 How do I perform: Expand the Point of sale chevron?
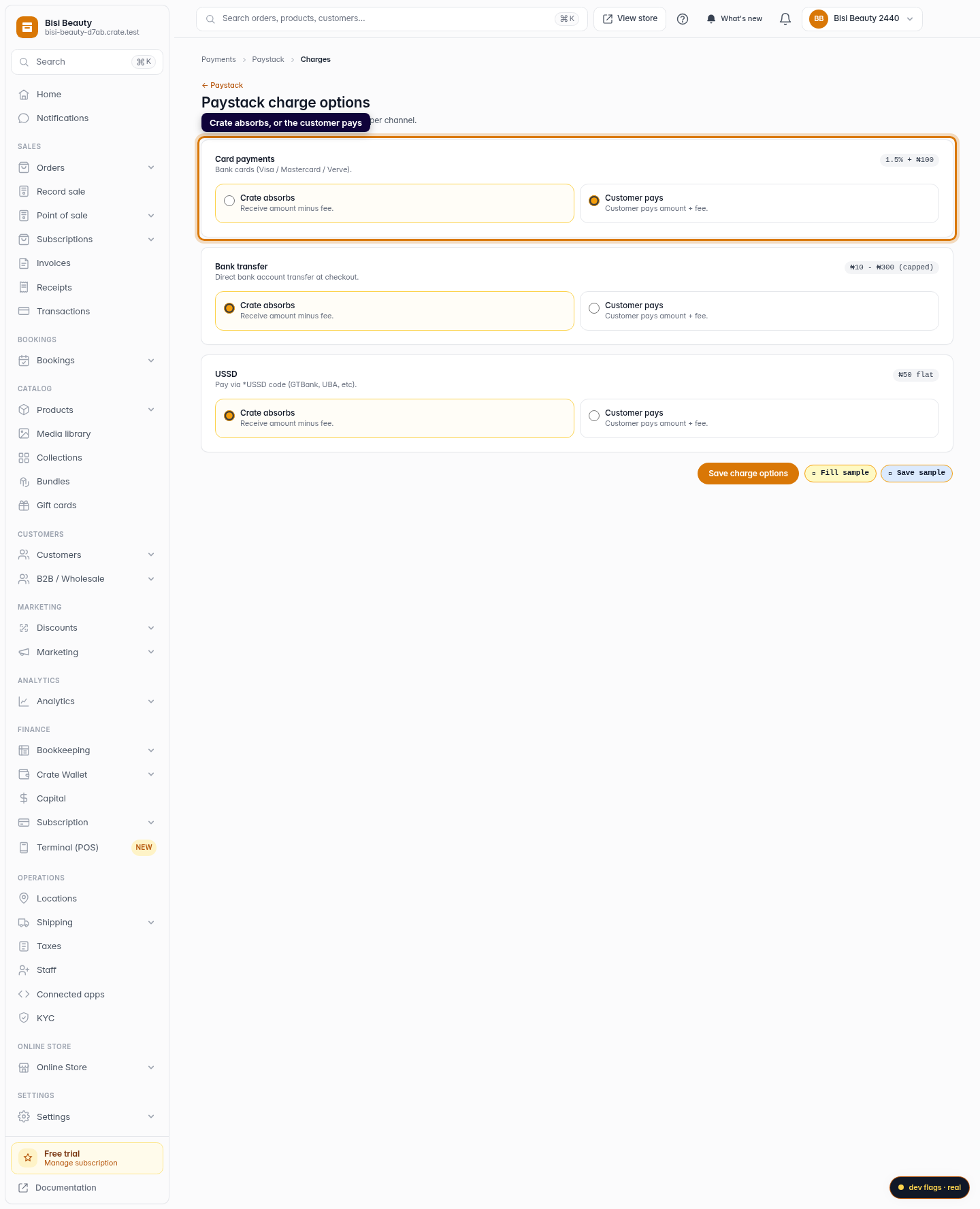click(151, 216)
